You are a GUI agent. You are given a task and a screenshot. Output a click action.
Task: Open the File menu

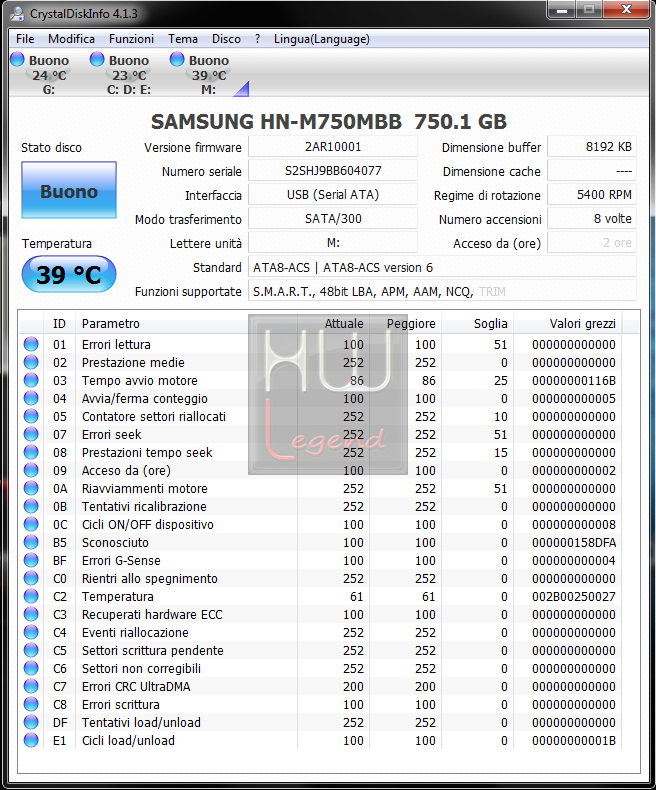click(25, 39)
